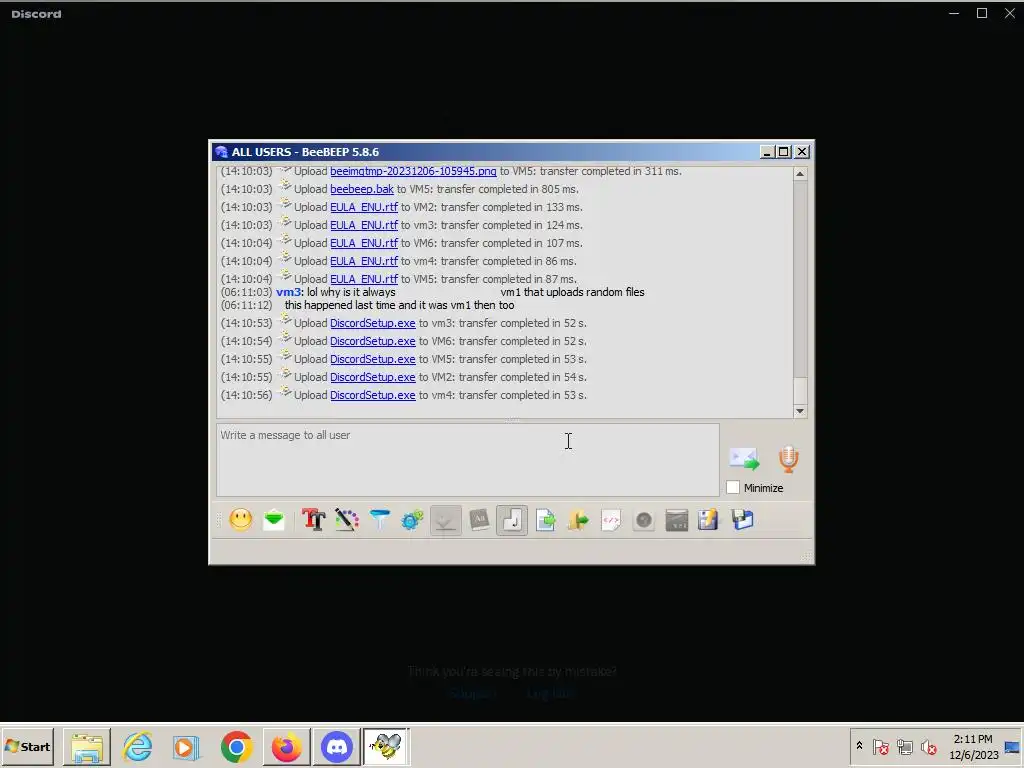
Task: Open the chat font selector (TT icon)
Action: coord(313,520)
